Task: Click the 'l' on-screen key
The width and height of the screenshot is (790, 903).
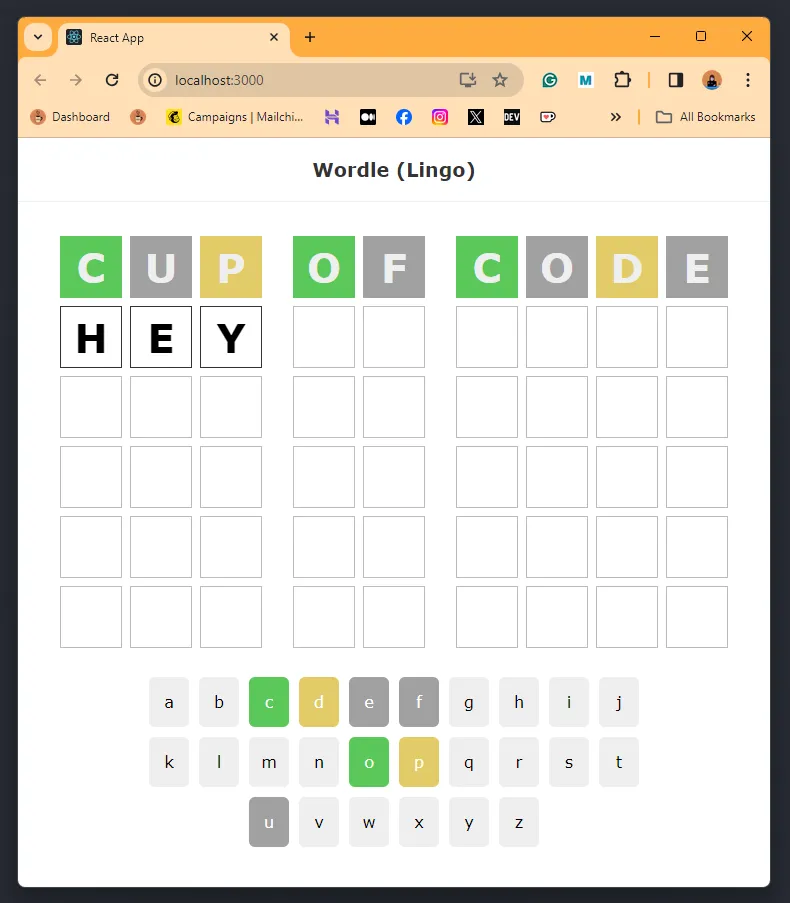Action: [x=219, y=762]
